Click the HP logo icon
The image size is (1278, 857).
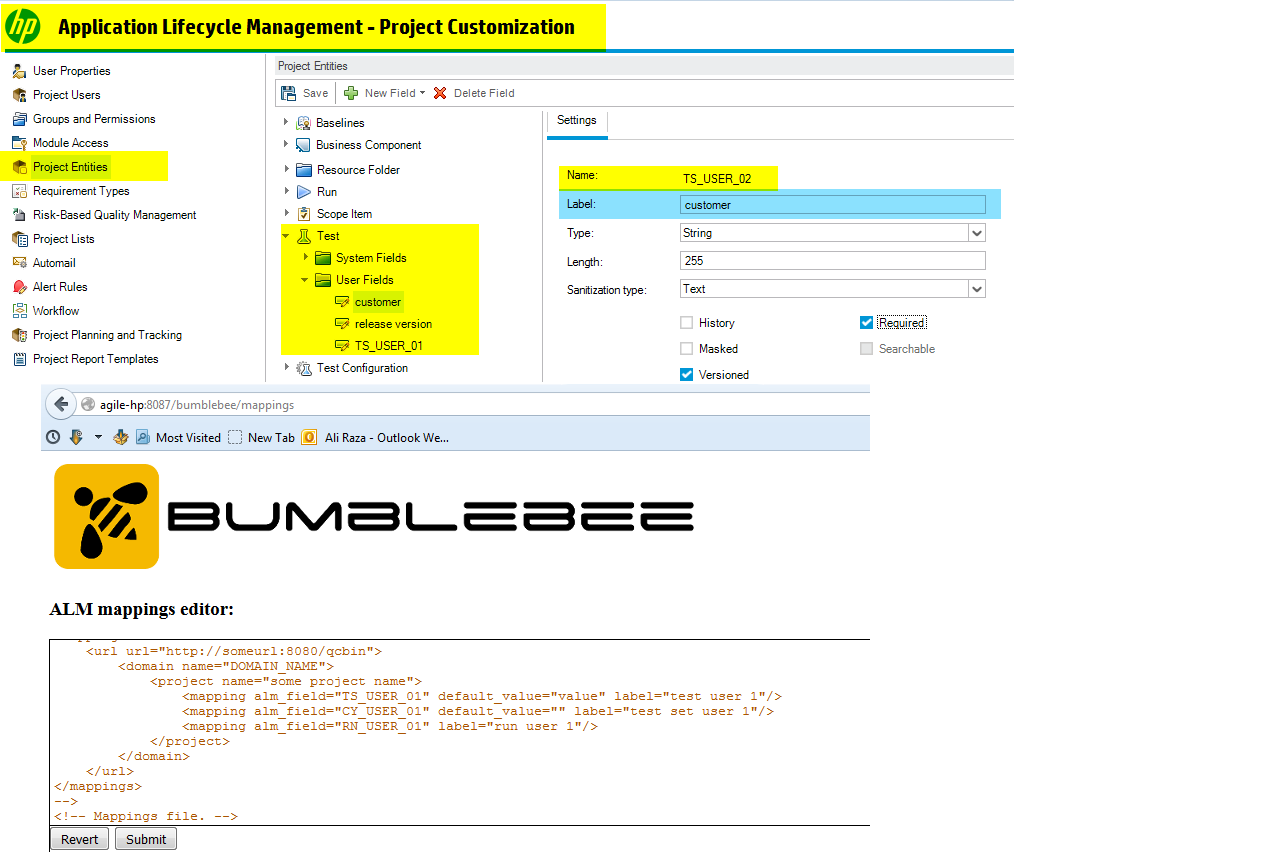[x=23, y=26]
